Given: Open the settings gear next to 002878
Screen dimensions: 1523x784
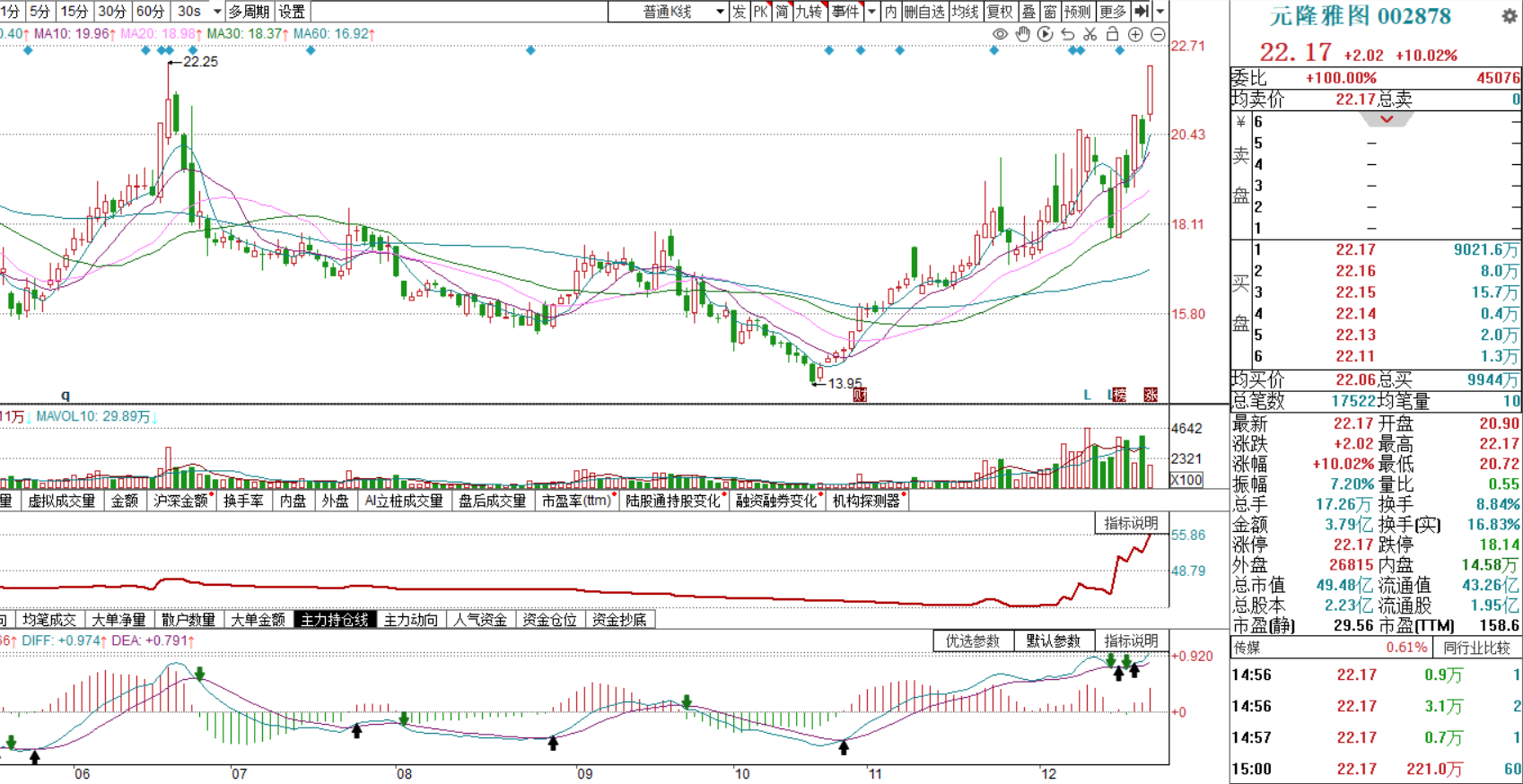Looking at the screenshot, I should pyautogui.click(x=1510, y=16).
